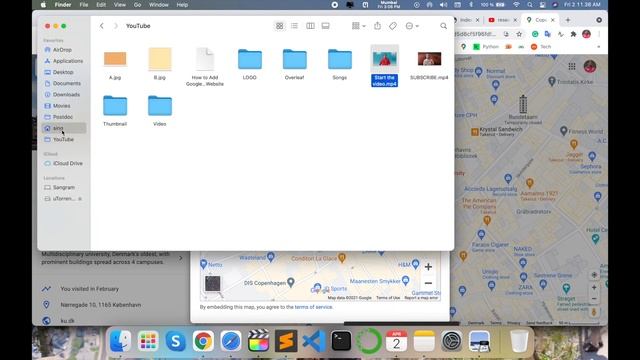Click the Spotlight search icon in the menu bar
Viewport: 640px width, 360px height.
click(x=530, y=5)
